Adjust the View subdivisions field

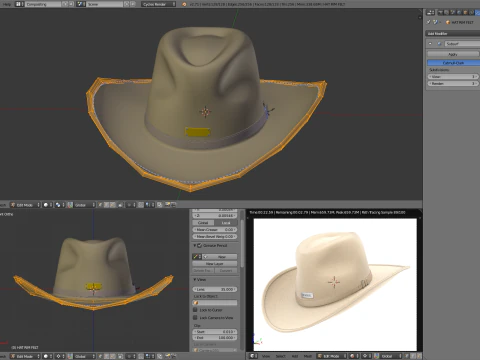[x=453, y=77]
